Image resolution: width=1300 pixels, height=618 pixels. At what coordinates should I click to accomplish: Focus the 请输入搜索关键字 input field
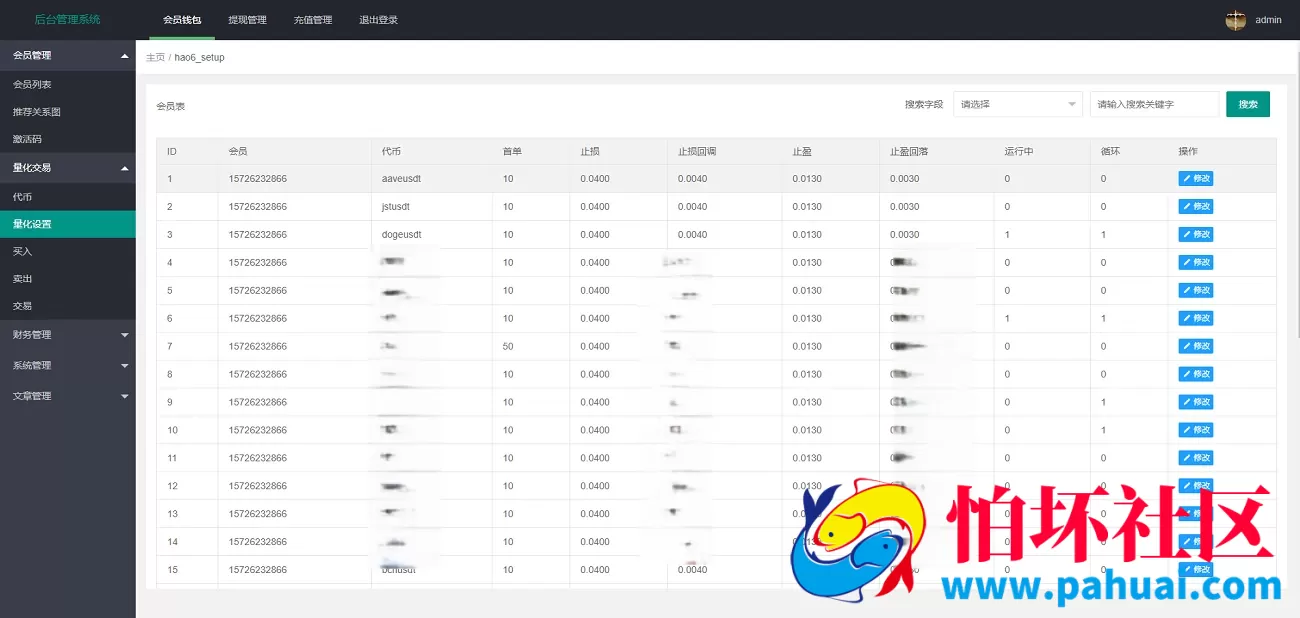1154,104
